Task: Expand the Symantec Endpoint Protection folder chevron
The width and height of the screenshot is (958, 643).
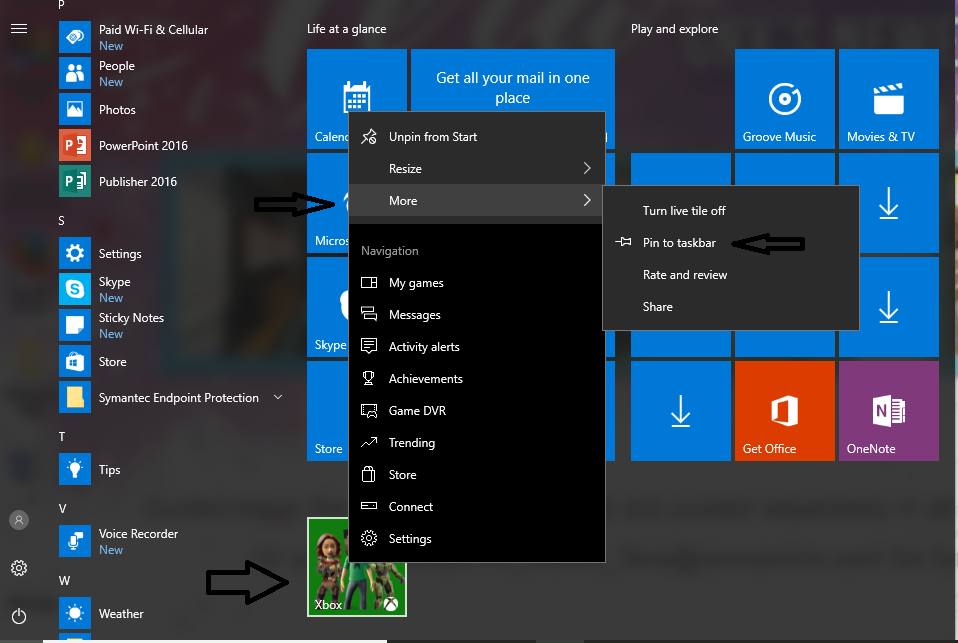Action: click(x=278, y=397)
